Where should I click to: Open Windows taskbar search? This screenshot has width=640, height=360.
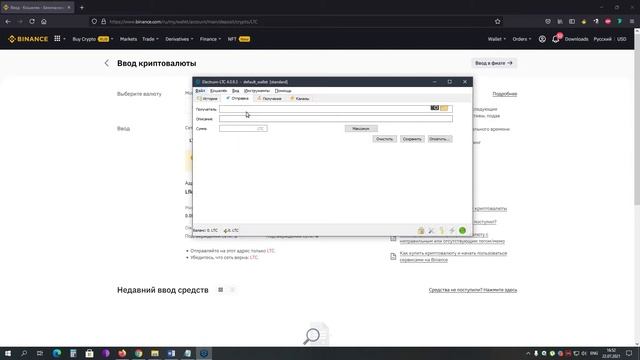coord(24,353)
